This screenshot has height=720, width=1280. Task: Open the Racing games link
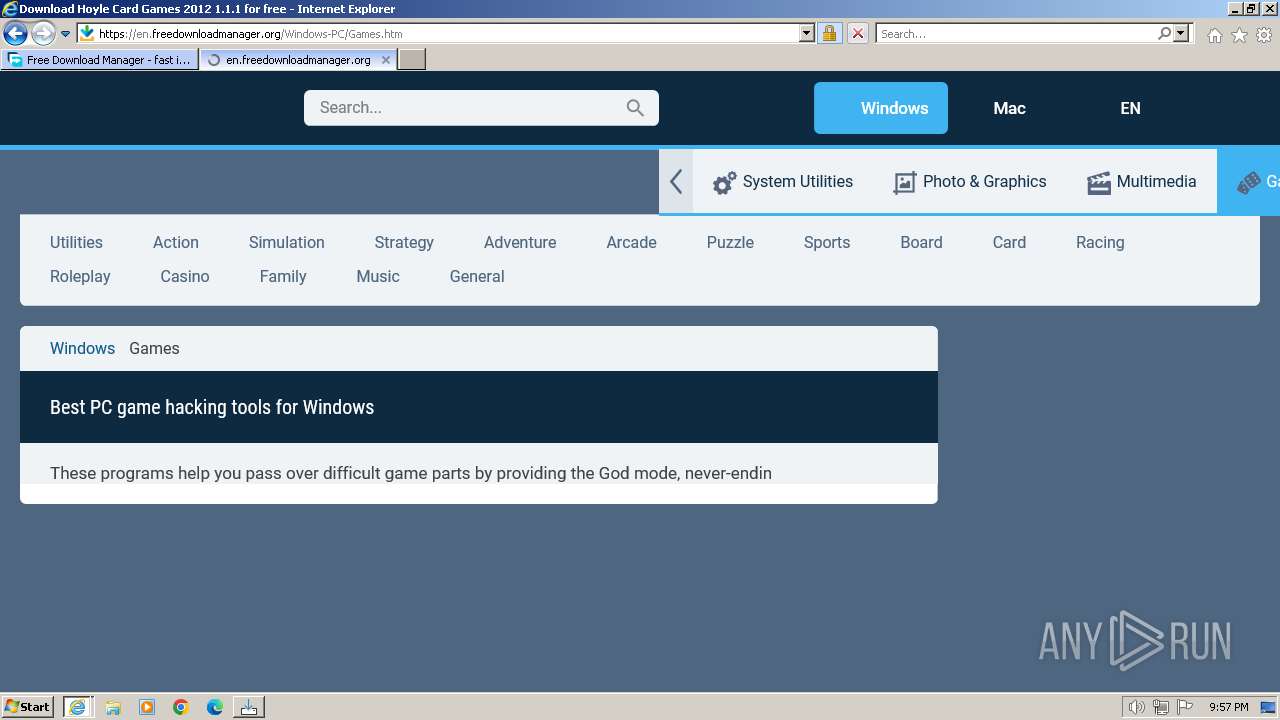[x=1100, y=242]
